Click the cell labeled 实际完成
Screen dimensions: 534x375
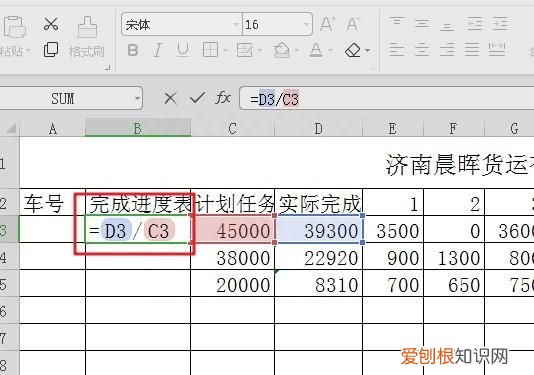(x=318, y=202)
